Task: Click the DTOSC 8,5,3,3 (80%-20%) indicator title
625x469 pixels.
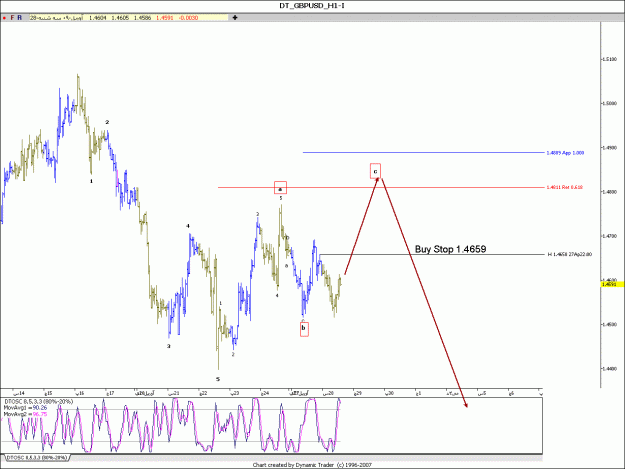Action: click(39, 402)
